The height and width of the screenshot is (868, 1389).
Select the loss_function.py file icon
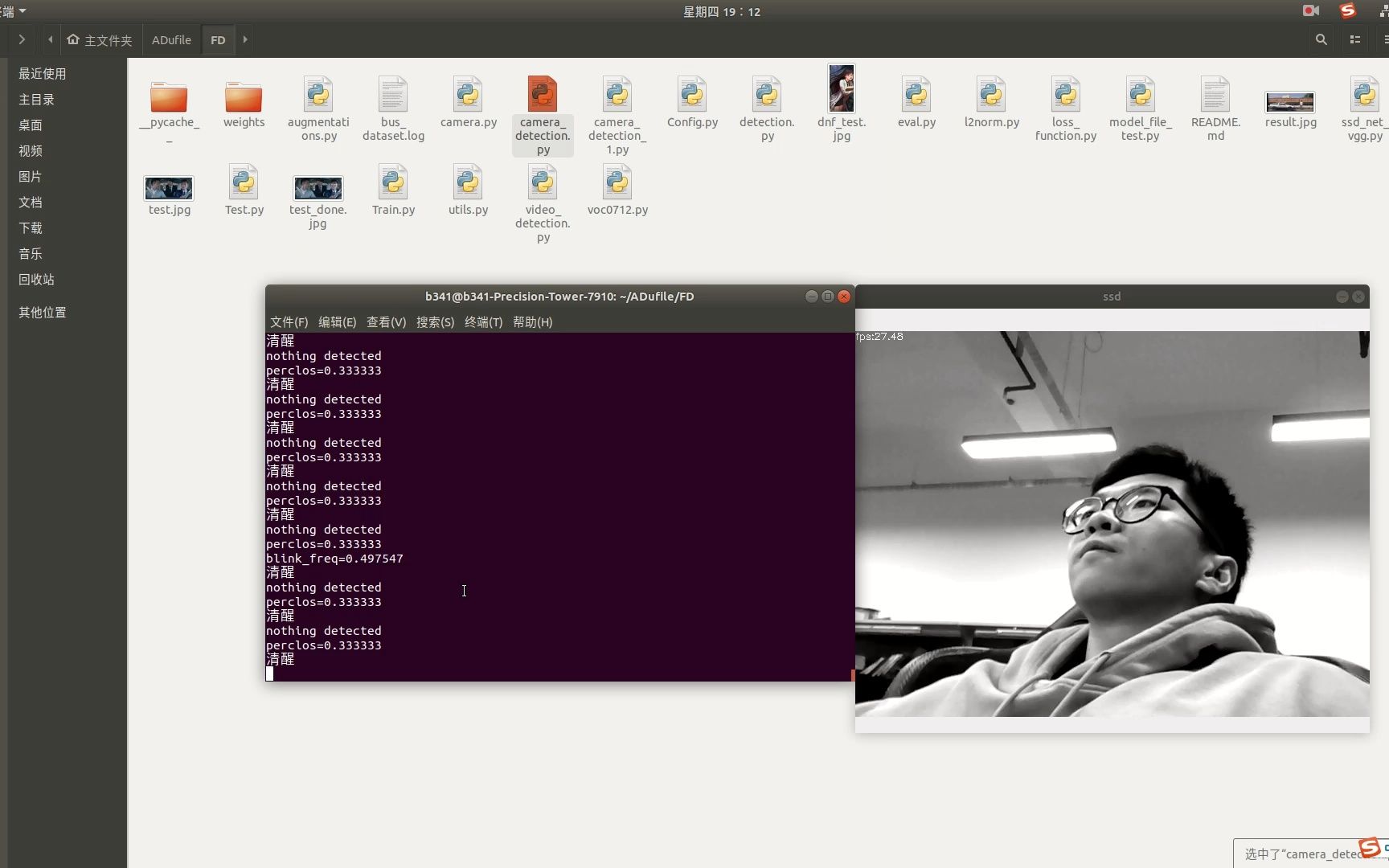click(x=1066, y=95)
